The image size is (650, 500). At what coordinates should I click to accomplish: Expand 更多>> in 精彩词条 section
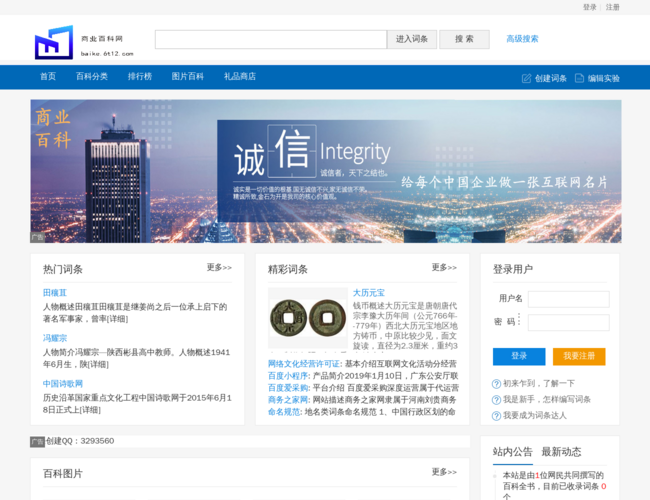click(444, 268)
